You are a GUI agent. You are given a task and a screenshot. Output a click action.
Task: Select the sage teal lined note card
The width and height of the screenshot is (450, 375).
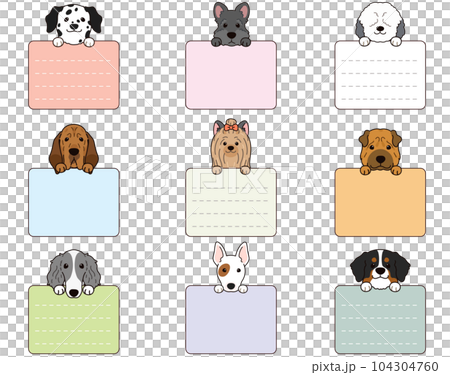[x=380, y=320]
